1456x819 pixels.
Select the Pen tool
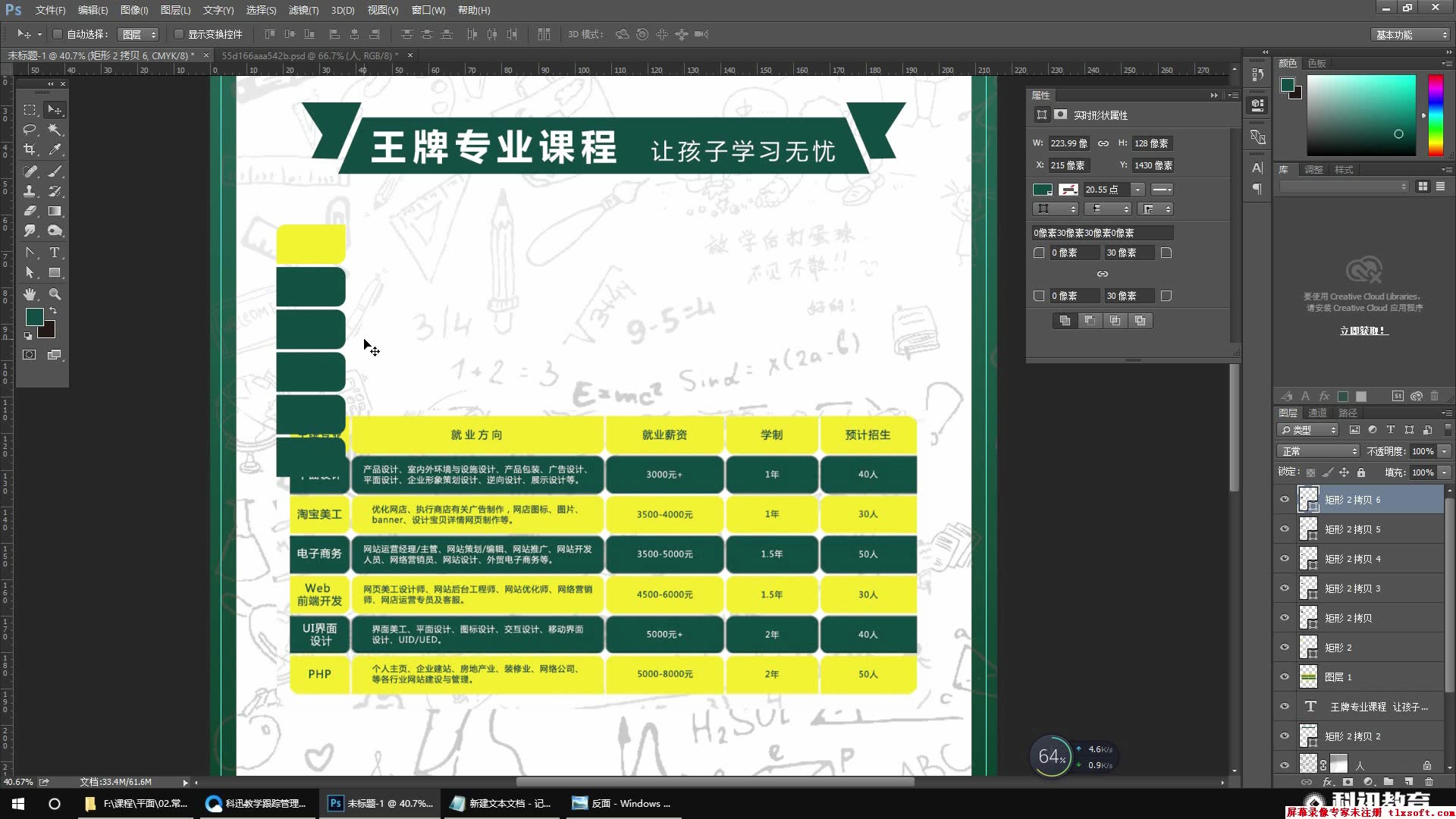tap(30, 253)
